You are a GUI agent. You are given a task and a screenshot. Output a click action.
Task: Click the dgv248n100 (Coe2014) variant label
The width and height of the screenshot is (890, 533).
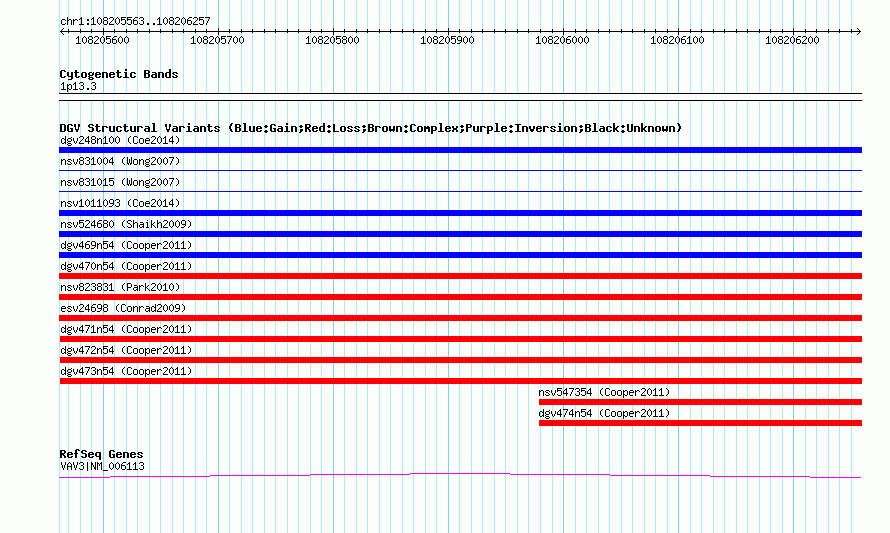click(x=120, y=140)
